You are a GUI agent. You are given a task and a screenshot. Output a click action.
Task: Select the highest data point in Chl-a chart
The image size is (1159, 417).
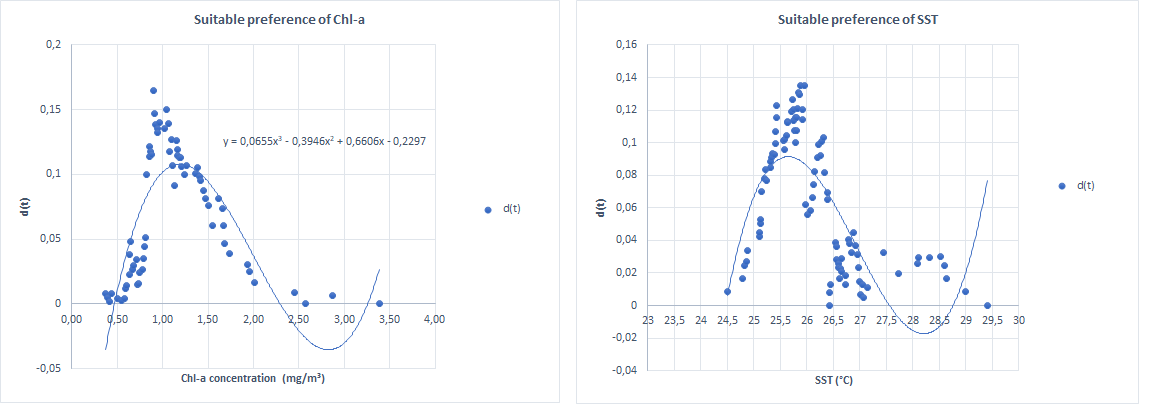click(154, 90)
